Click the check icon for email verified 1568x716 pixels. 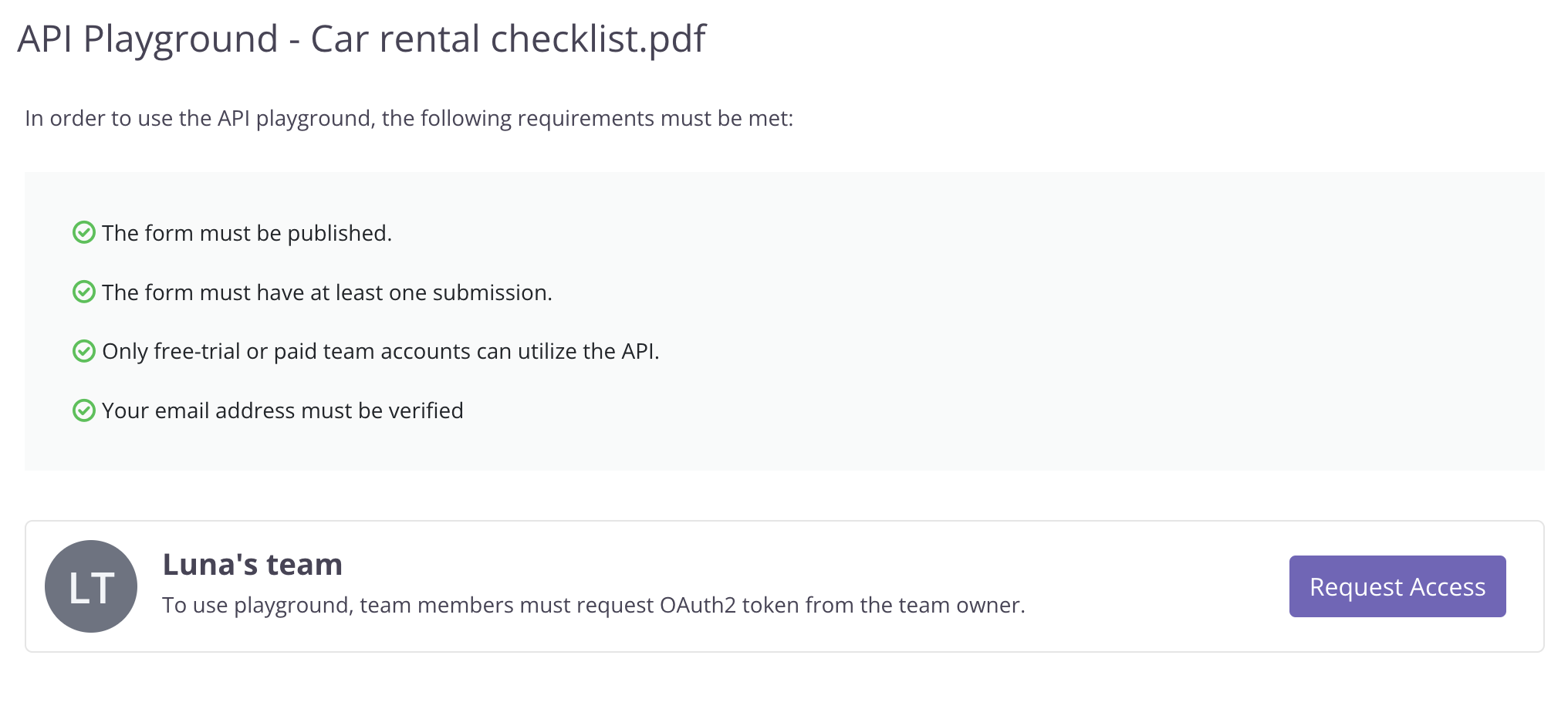[x=83, y=410]
